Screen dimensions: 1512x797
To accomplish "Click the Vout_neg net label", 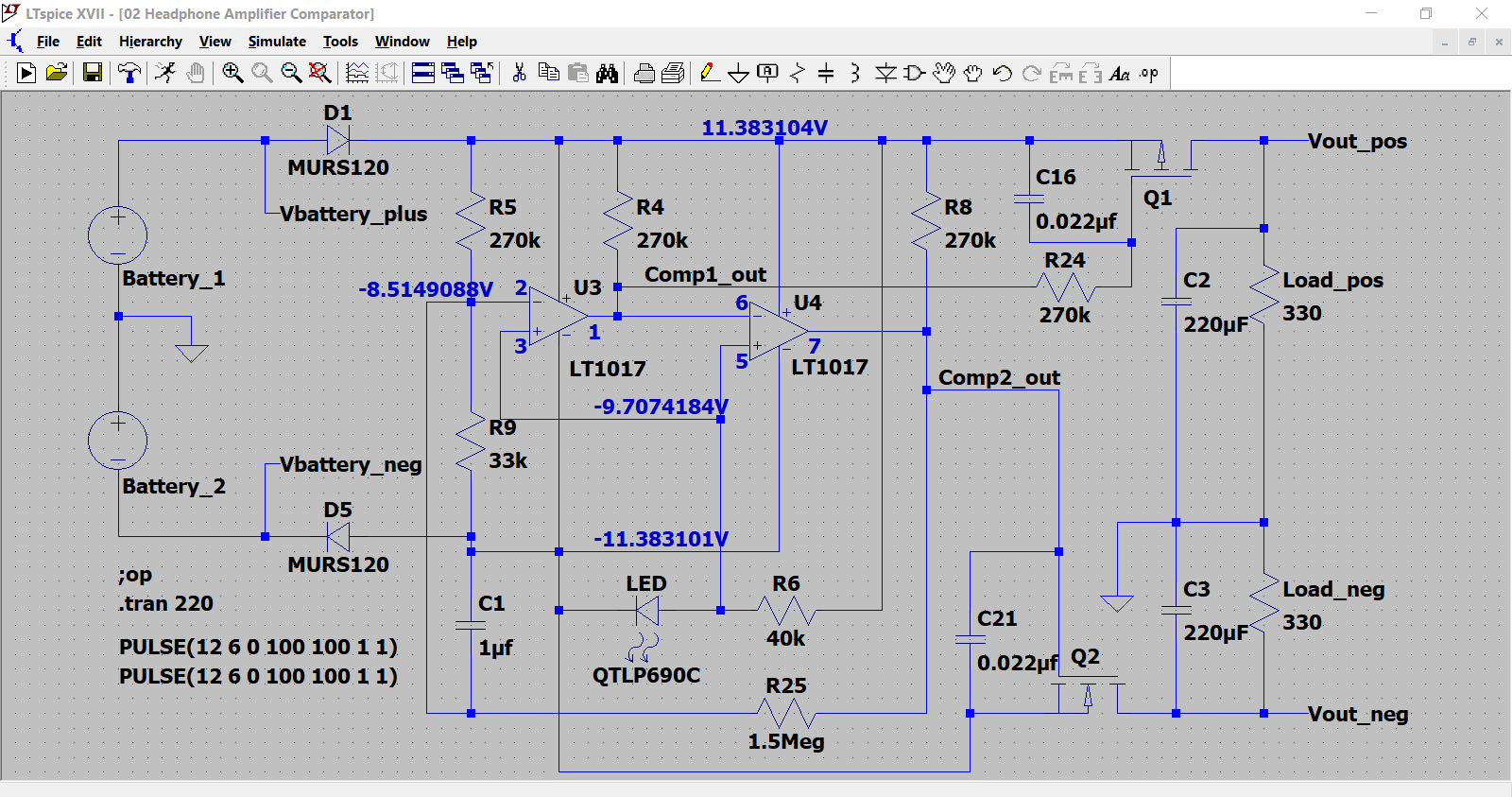I will tap(1358, 714).
